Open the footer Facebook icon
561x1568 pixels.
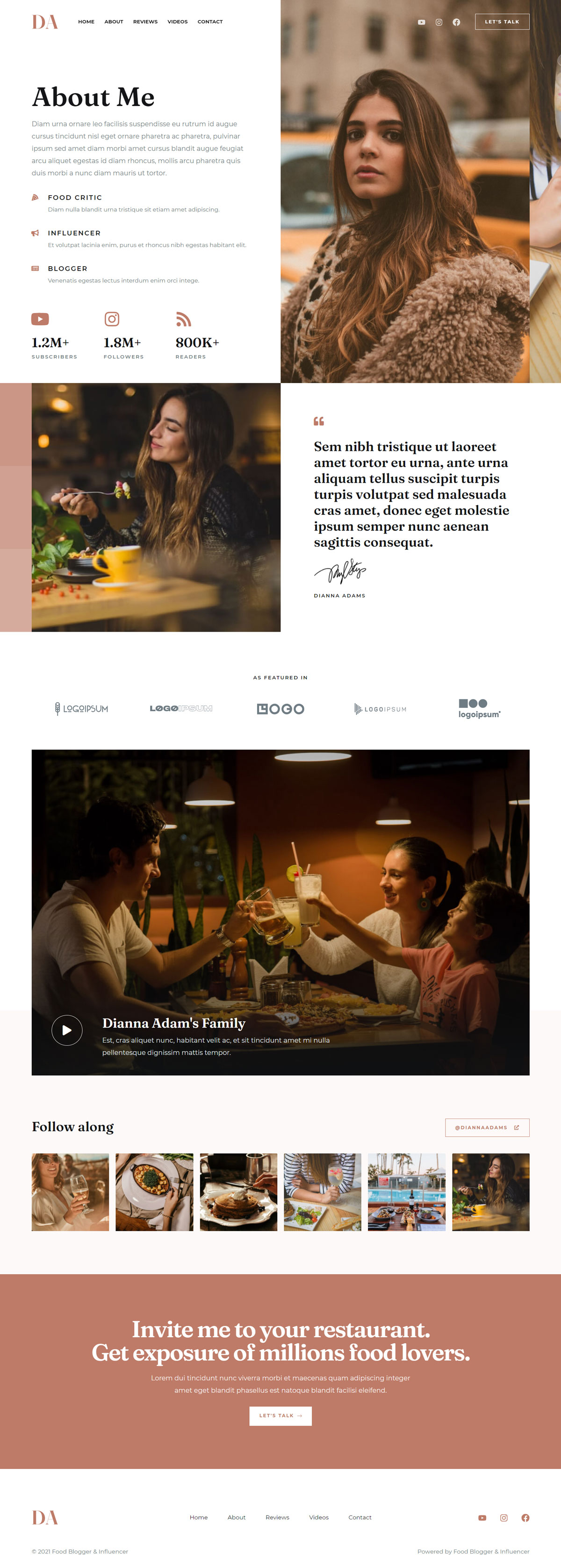(525, 1518)
